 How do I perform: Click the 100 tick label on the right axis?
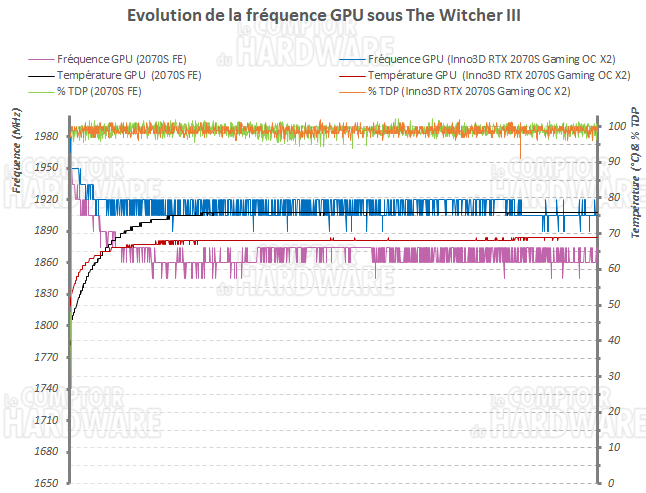(x=617, y=126)
